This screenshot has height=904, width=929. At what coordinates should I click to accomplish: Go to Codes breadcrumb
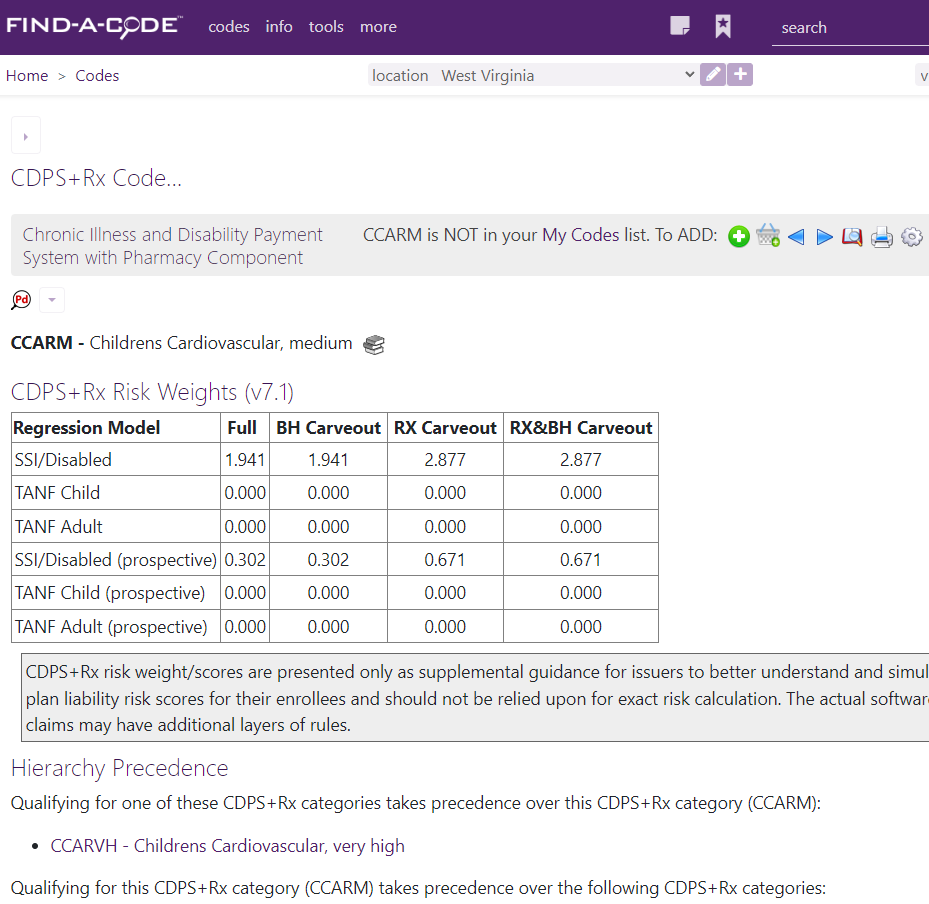pos(97,76)
